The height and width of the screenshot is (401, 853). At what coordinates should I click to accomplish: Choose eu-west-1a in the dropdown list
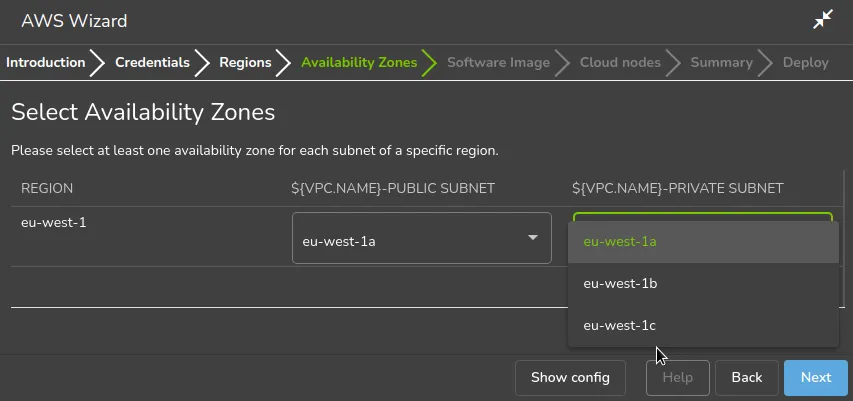pyautogui.click(x=703, y=242)
